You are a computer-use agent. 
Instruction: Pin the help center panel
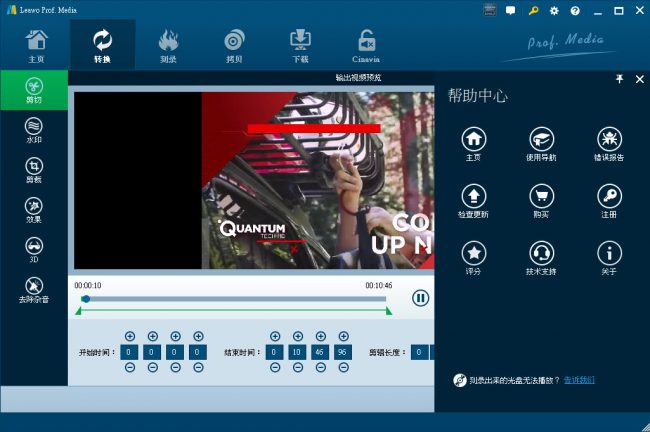[x=619, y=79]
